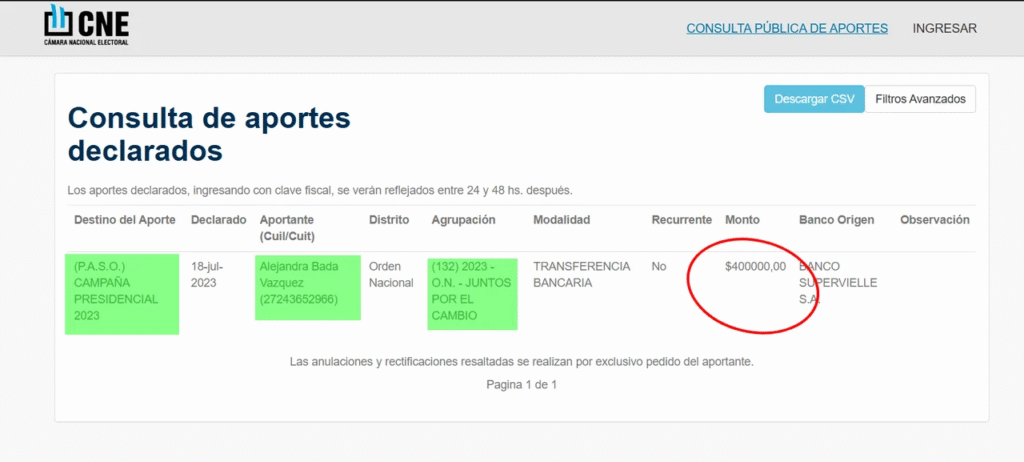Select the highlighted Campaña Presidencial 2023 cell
The image size is (1024, 462).
point(121,291)
